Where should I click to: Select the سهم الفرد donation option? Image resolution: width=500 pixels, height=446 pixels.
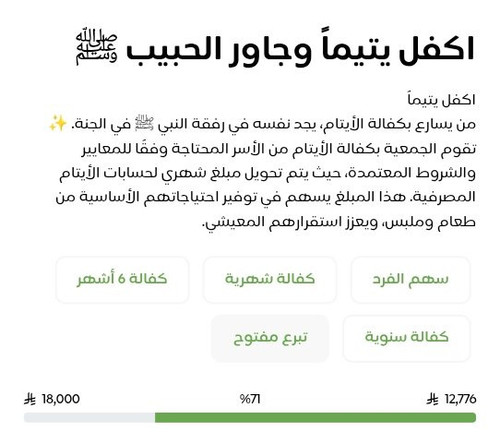[x=410, y=280]
